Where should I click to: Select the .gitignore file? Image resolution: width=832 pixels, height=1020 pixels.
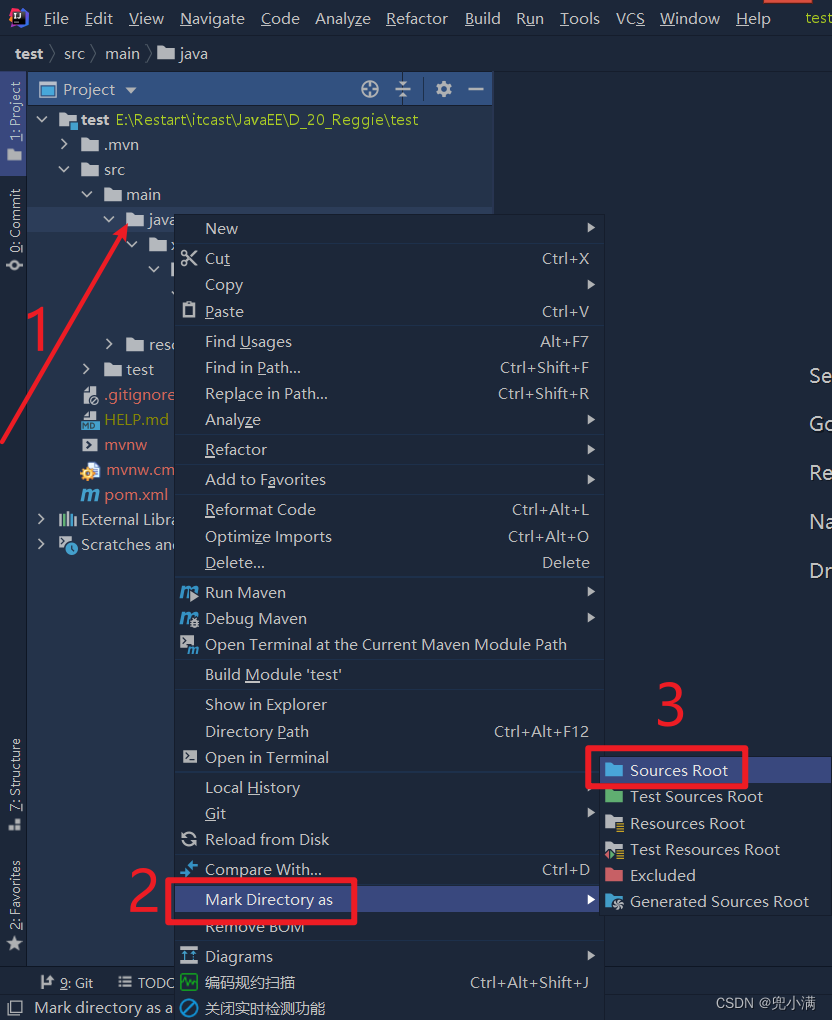tap(127, 394)
